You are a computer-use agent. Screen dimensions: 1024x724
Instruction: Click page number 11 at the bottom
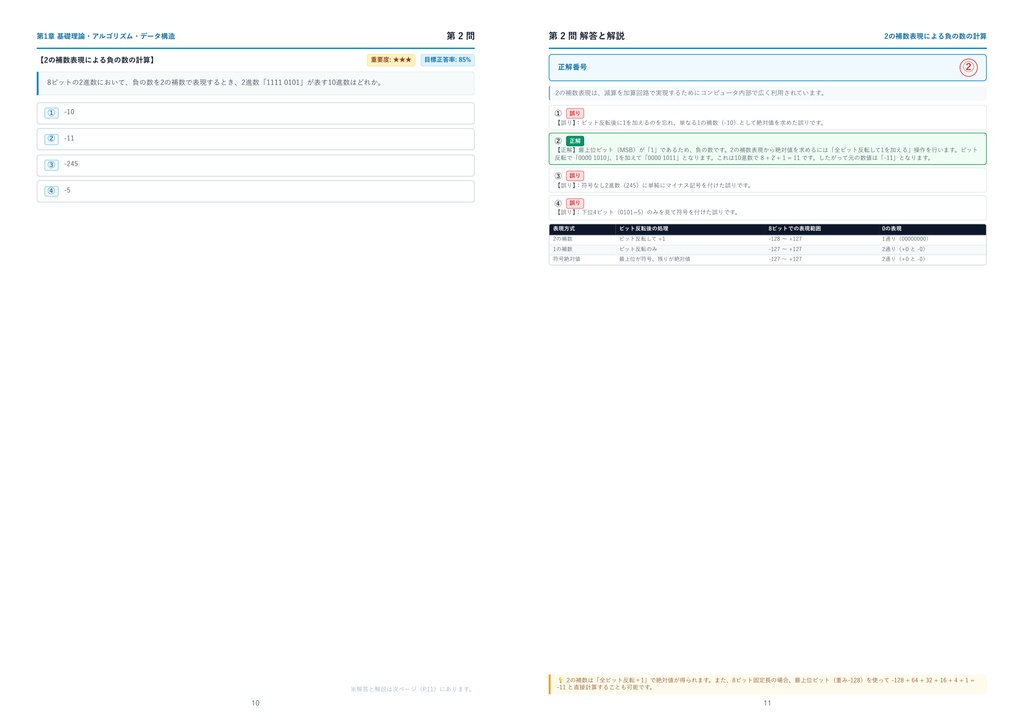[x=767, y=703]
